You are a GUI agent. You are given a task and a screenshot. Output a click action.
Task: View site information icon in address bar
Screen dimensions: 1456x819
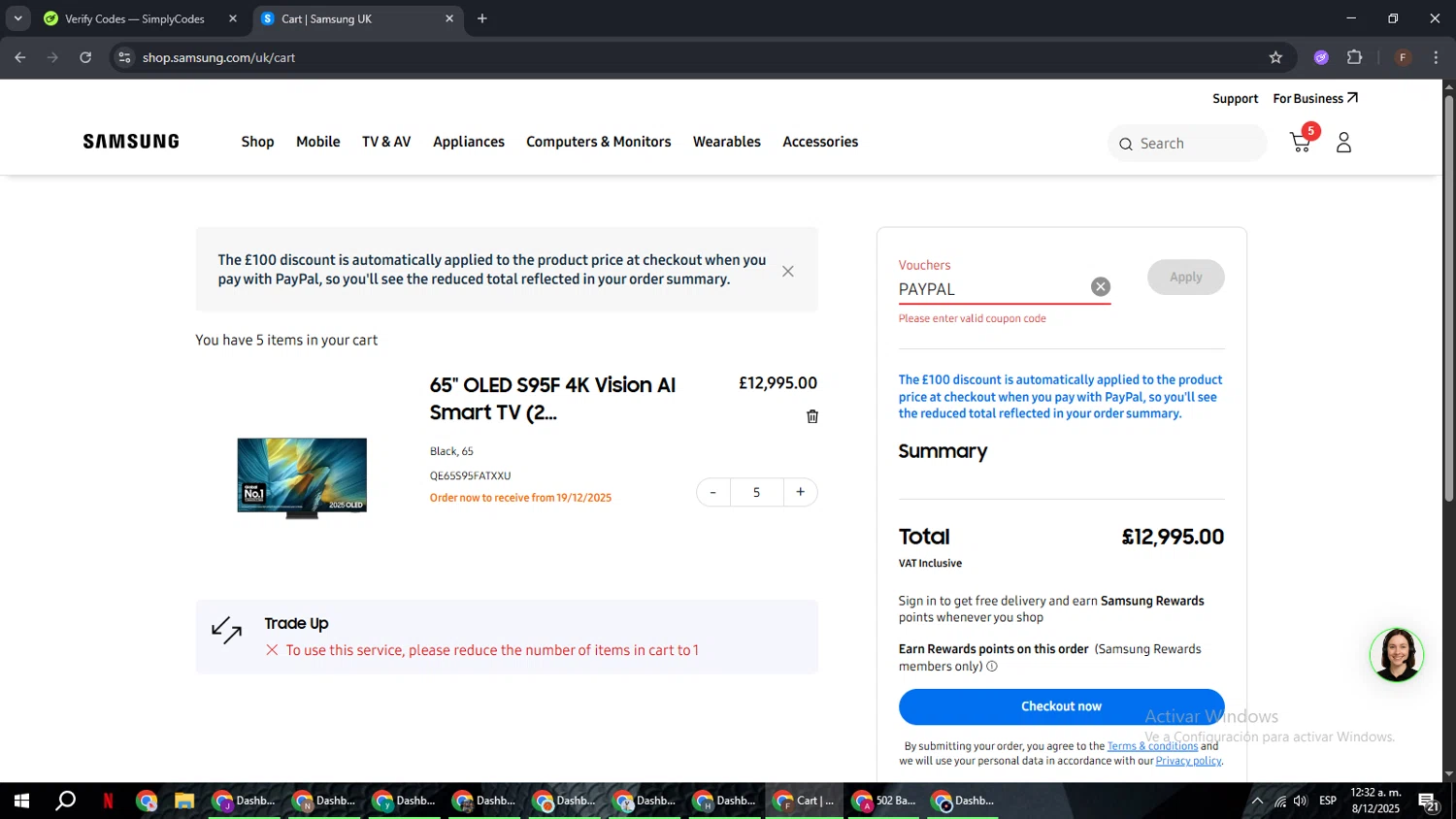coord(124,57)
